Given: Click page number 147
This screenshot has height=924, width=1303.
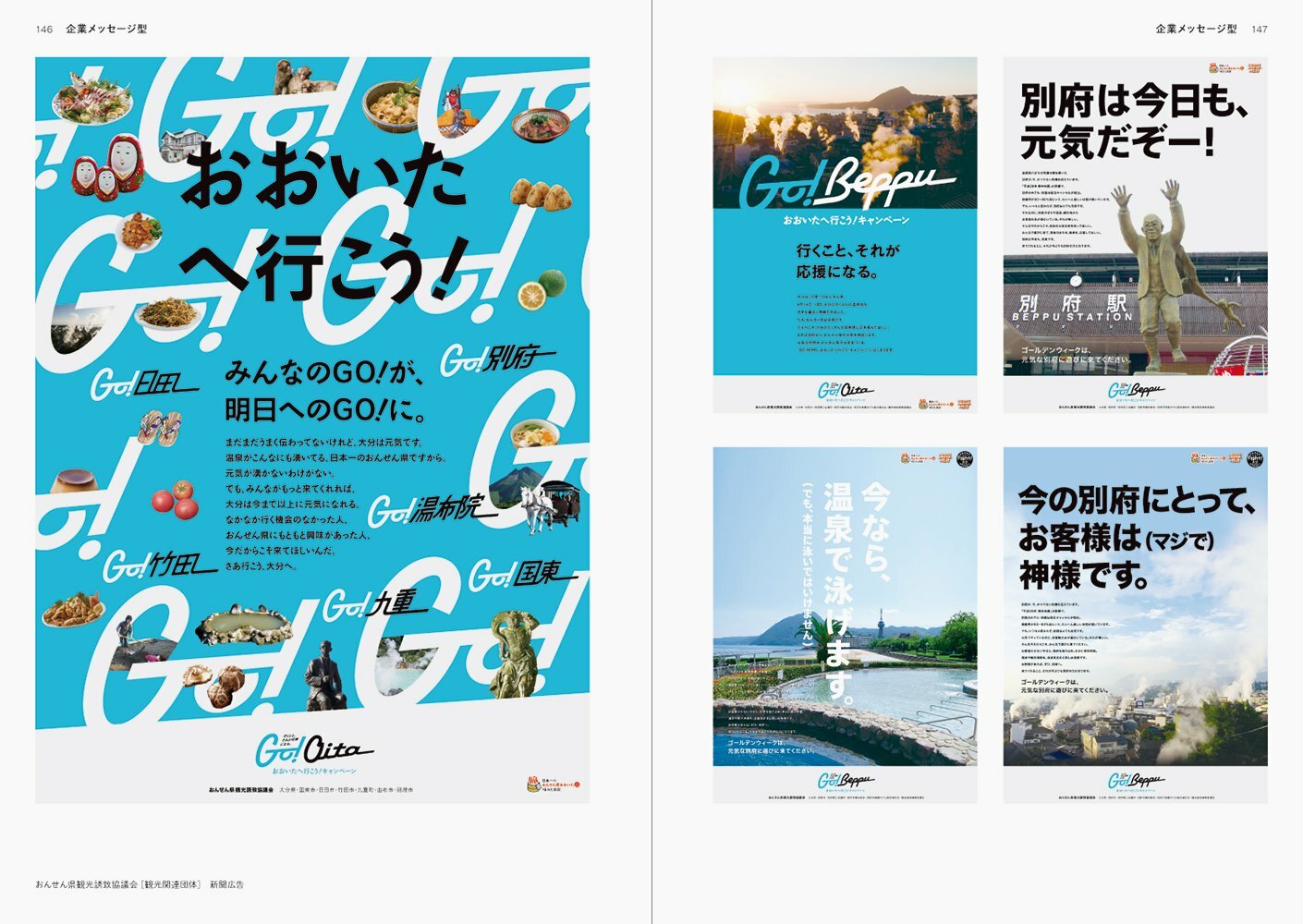Looking at the screenshot, I should coord(1260,30).
